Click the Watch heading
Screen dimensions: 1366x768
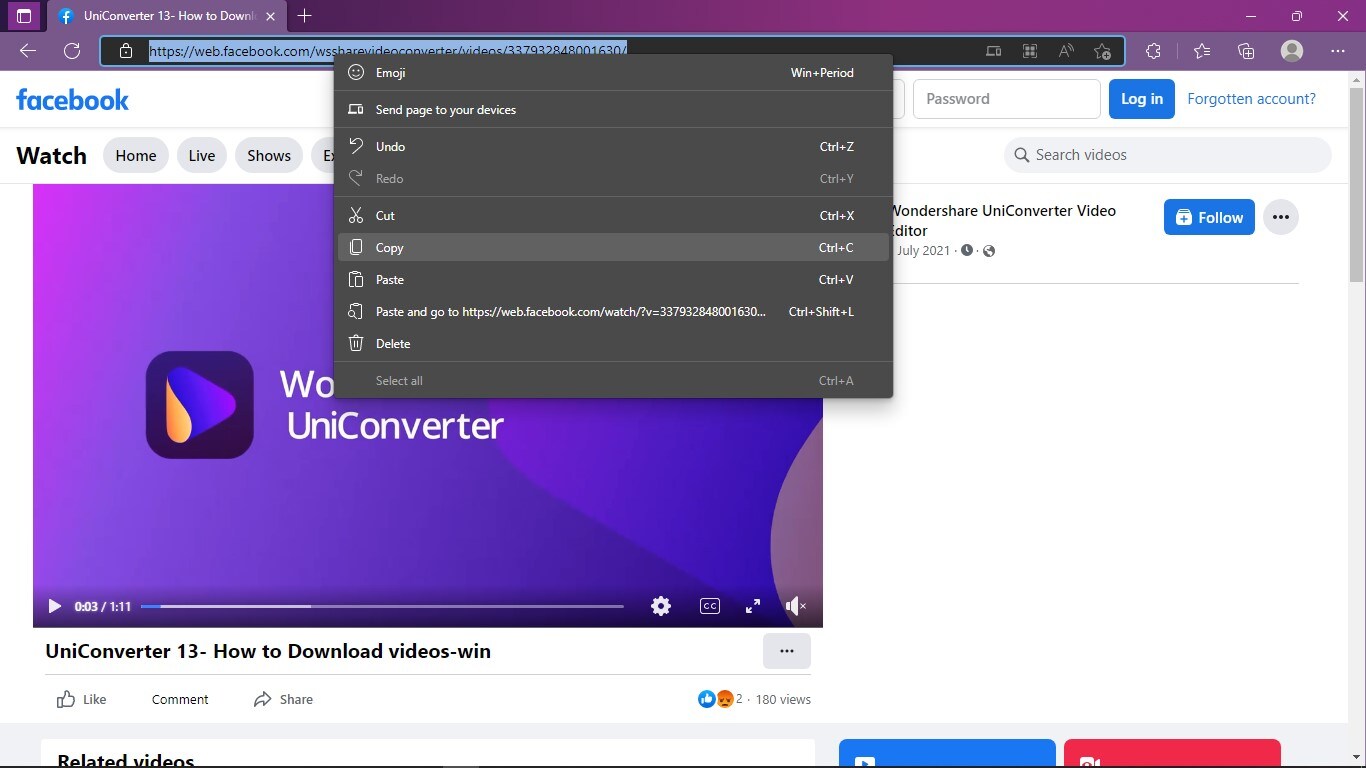(x=51, y=155)
